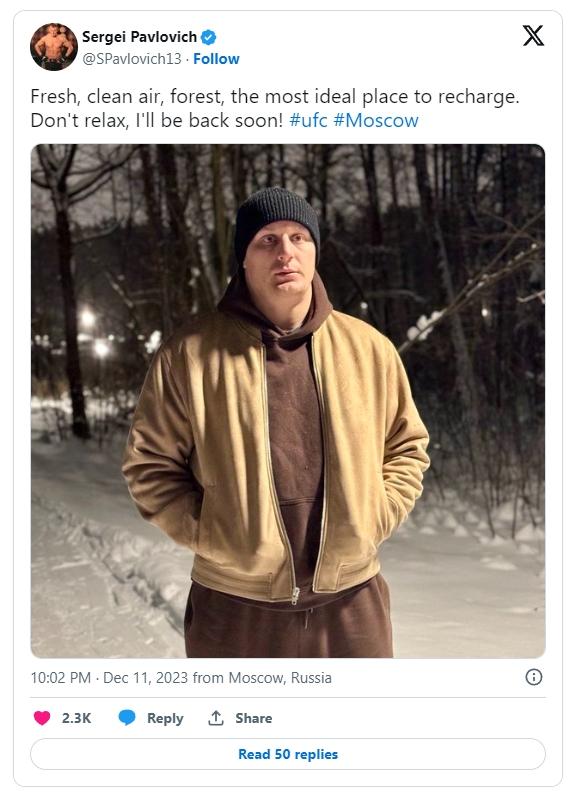Open the author's profile avatar
This screenshot has width=572, height=797.
point(53,47)
